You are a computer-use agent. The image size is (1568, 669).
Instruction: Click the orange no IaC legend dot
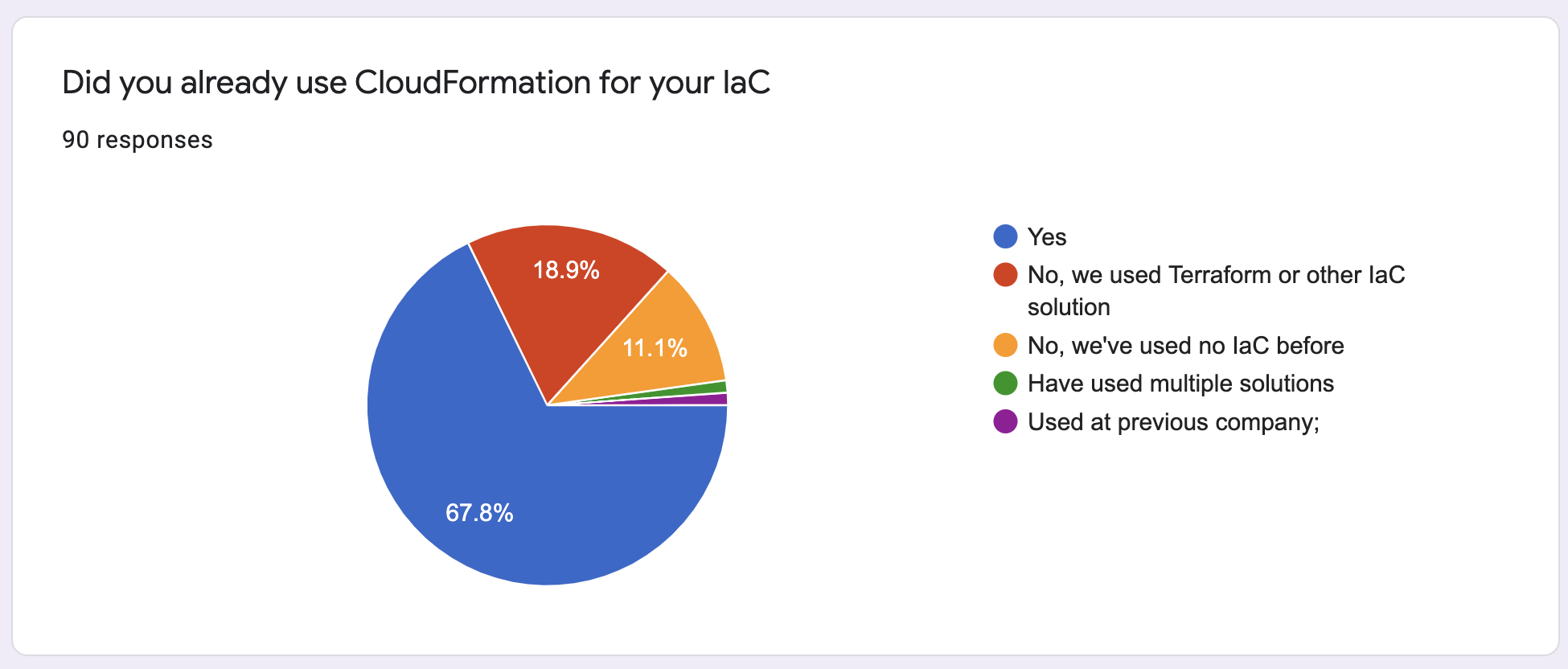[x=1005, y=345]
